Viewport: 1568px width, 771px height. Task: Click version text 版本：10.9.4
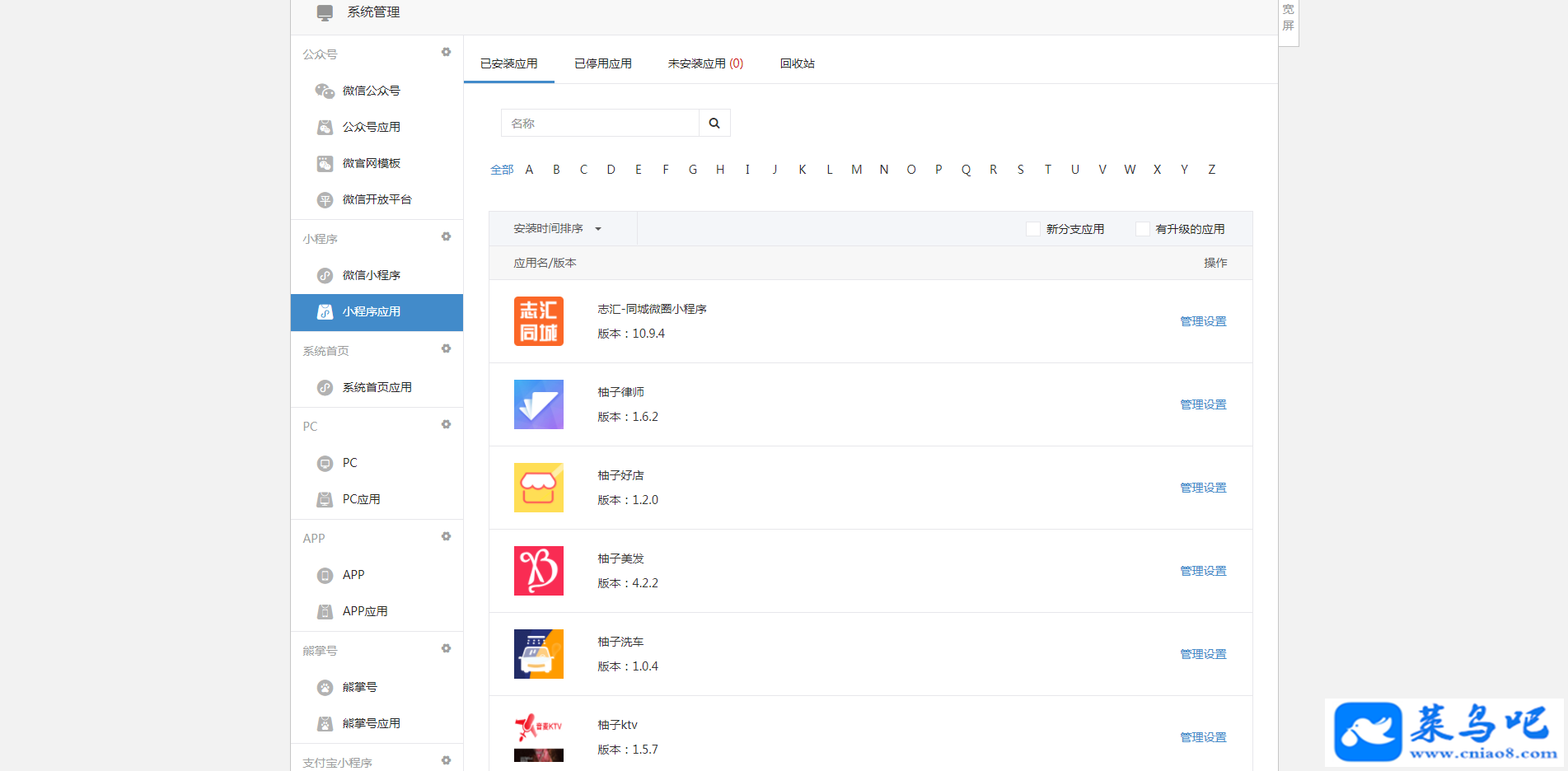click(631, 334)
